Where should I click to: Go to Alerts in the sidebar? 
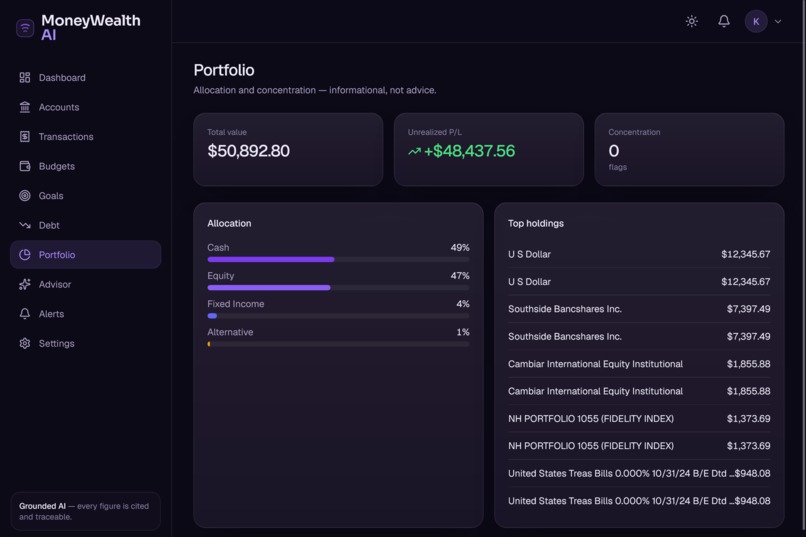point(85,313)
